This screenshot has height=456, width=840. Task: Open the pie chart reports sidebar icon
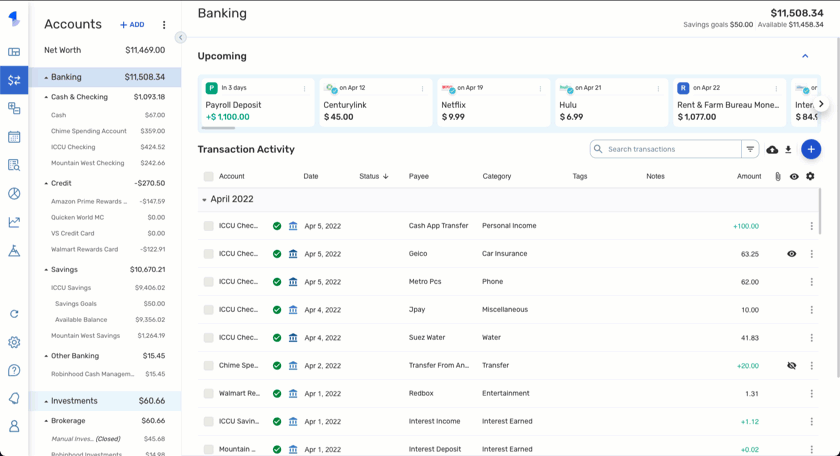(14, 193)
